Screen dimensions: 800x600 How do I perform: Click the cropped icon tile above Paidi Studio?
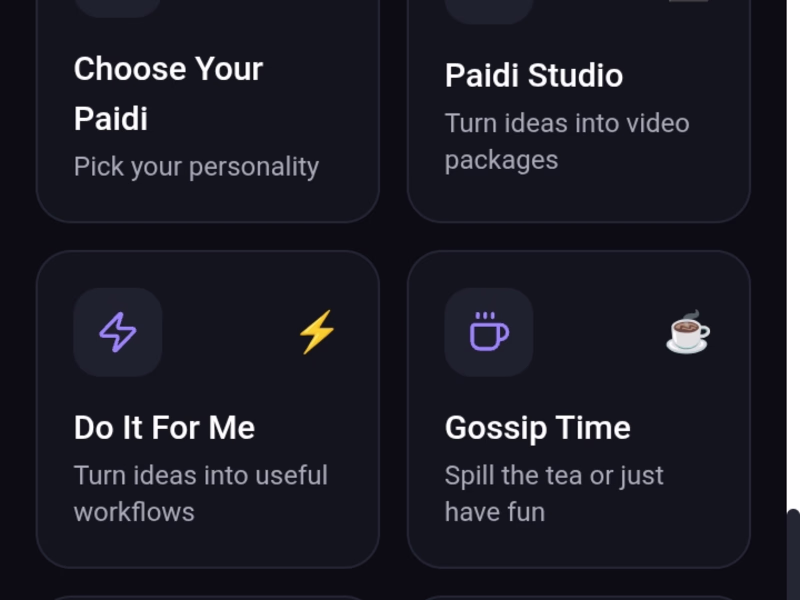tap(489, 11)
